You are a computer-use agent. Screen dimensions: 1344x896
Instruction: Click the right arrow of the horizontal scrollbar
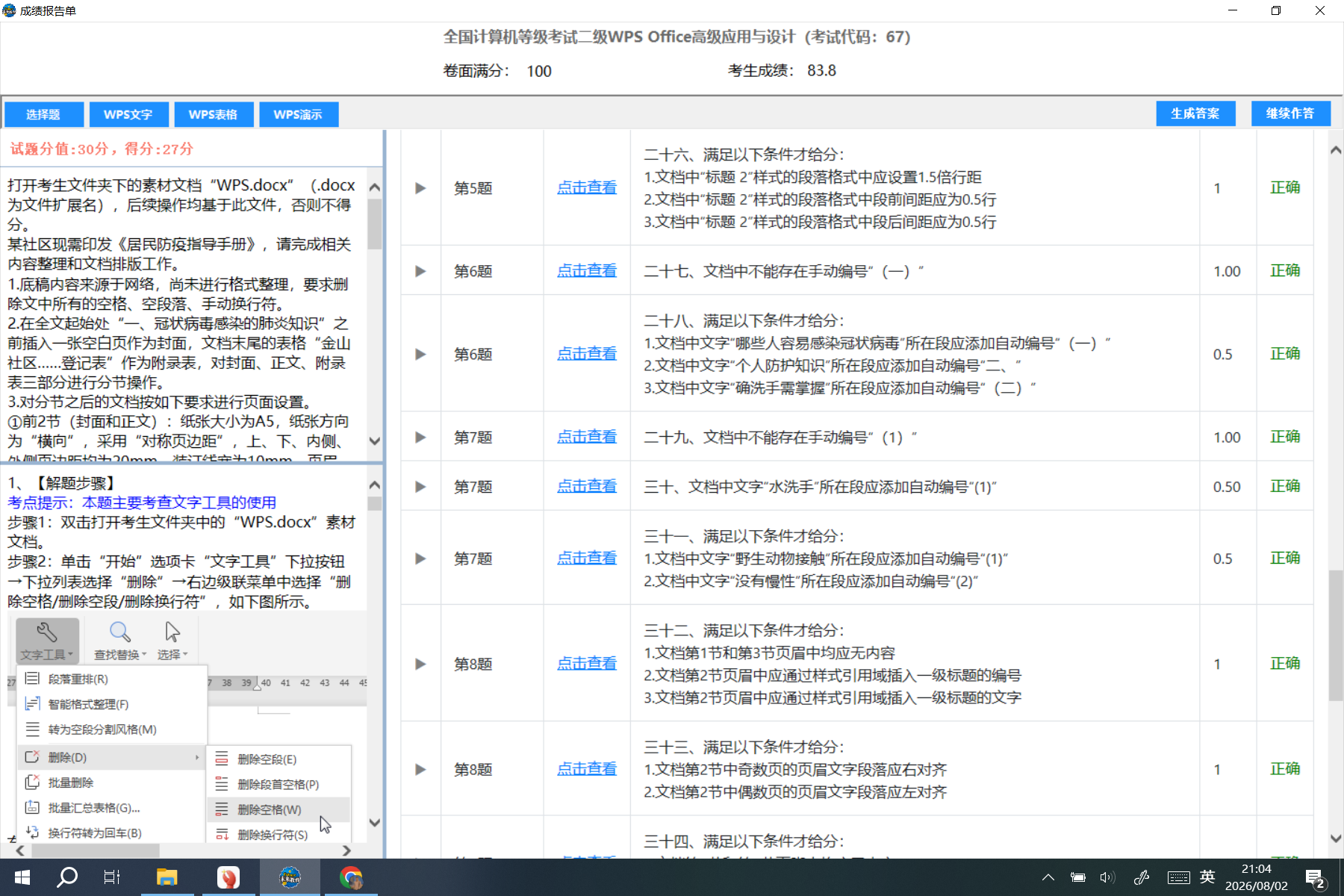(346, 850)
